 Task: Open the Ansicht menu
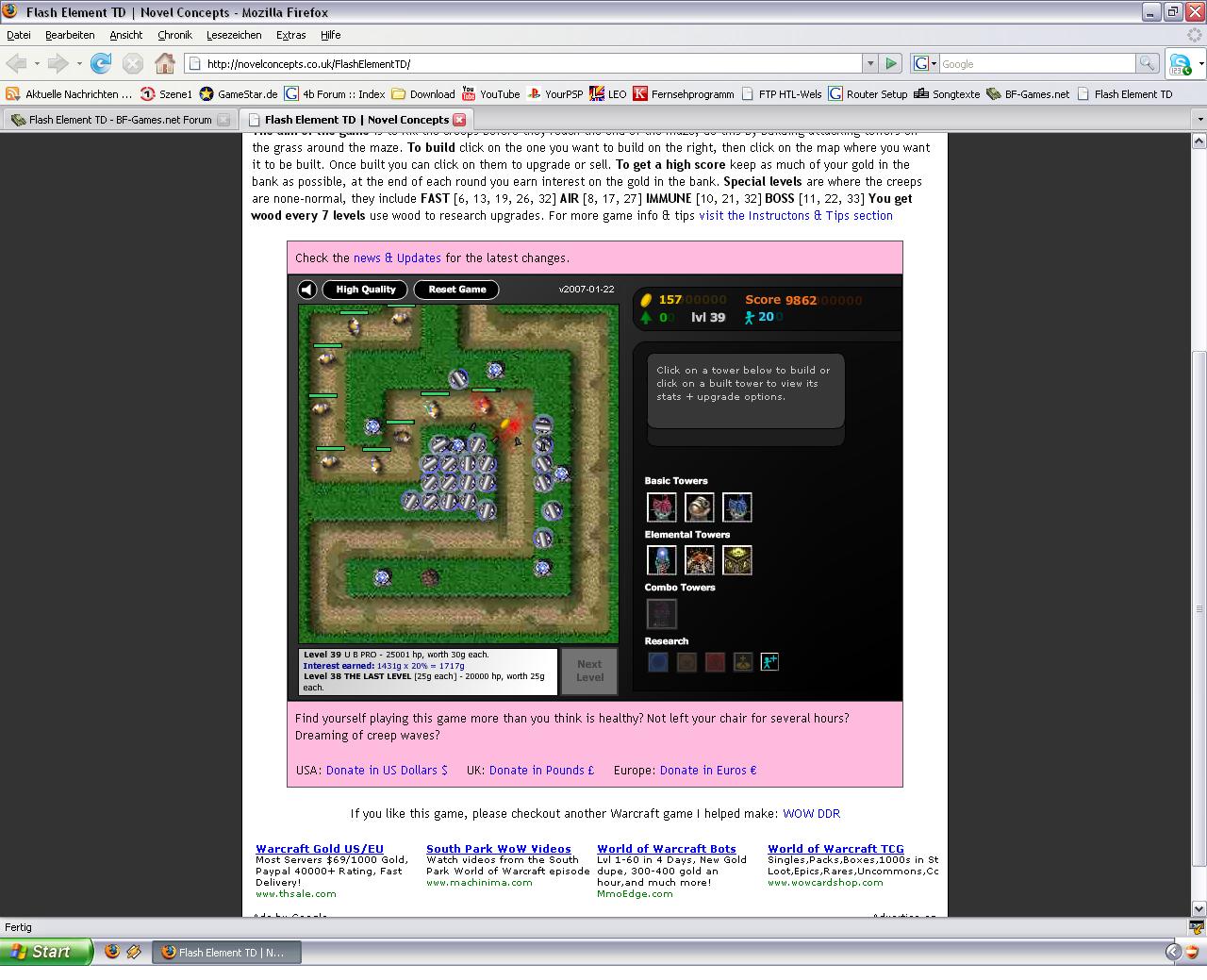point(125,35)
